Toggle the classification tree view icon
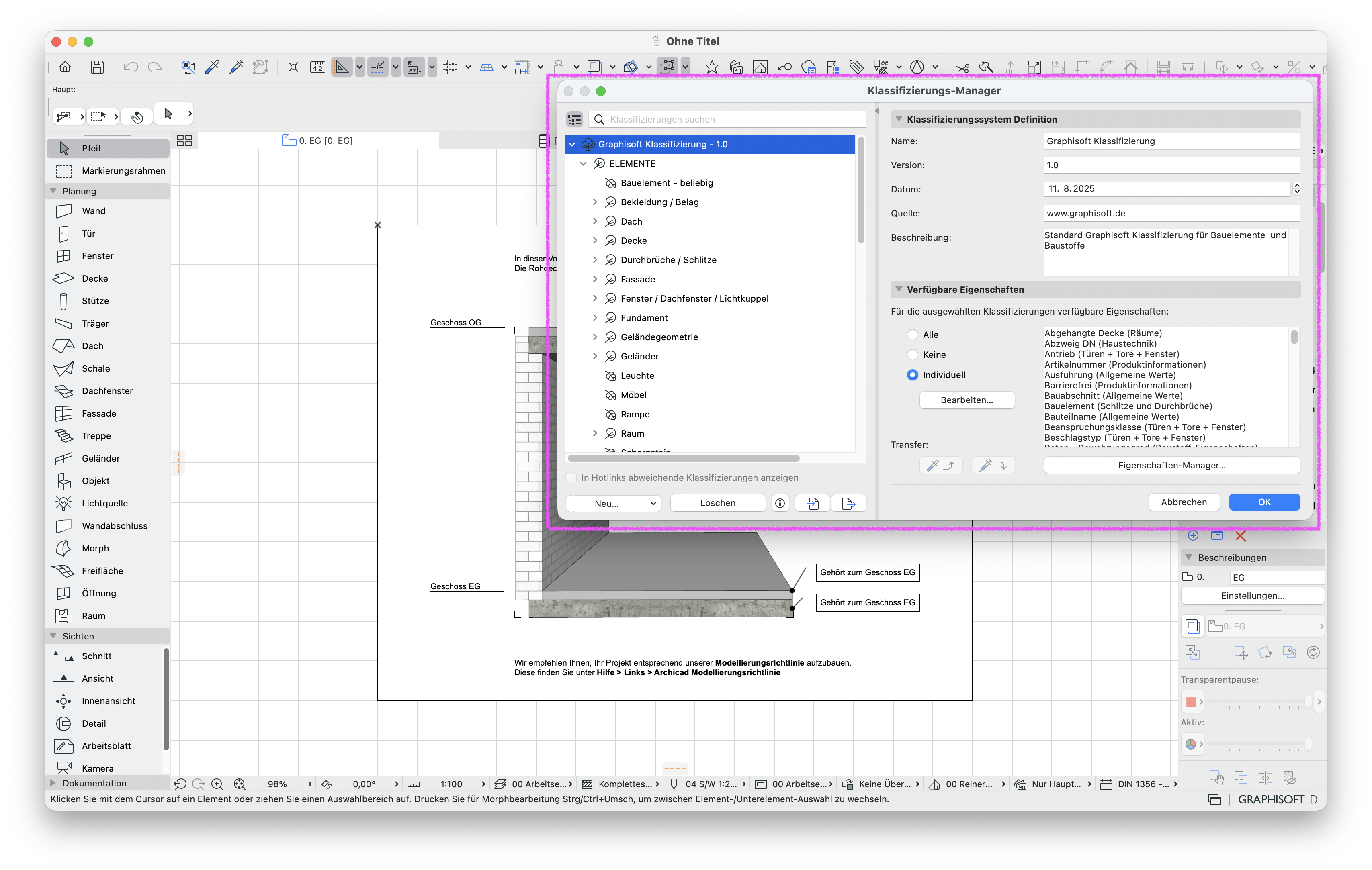Screen dimensions: 1372x870 click(574, 120)
